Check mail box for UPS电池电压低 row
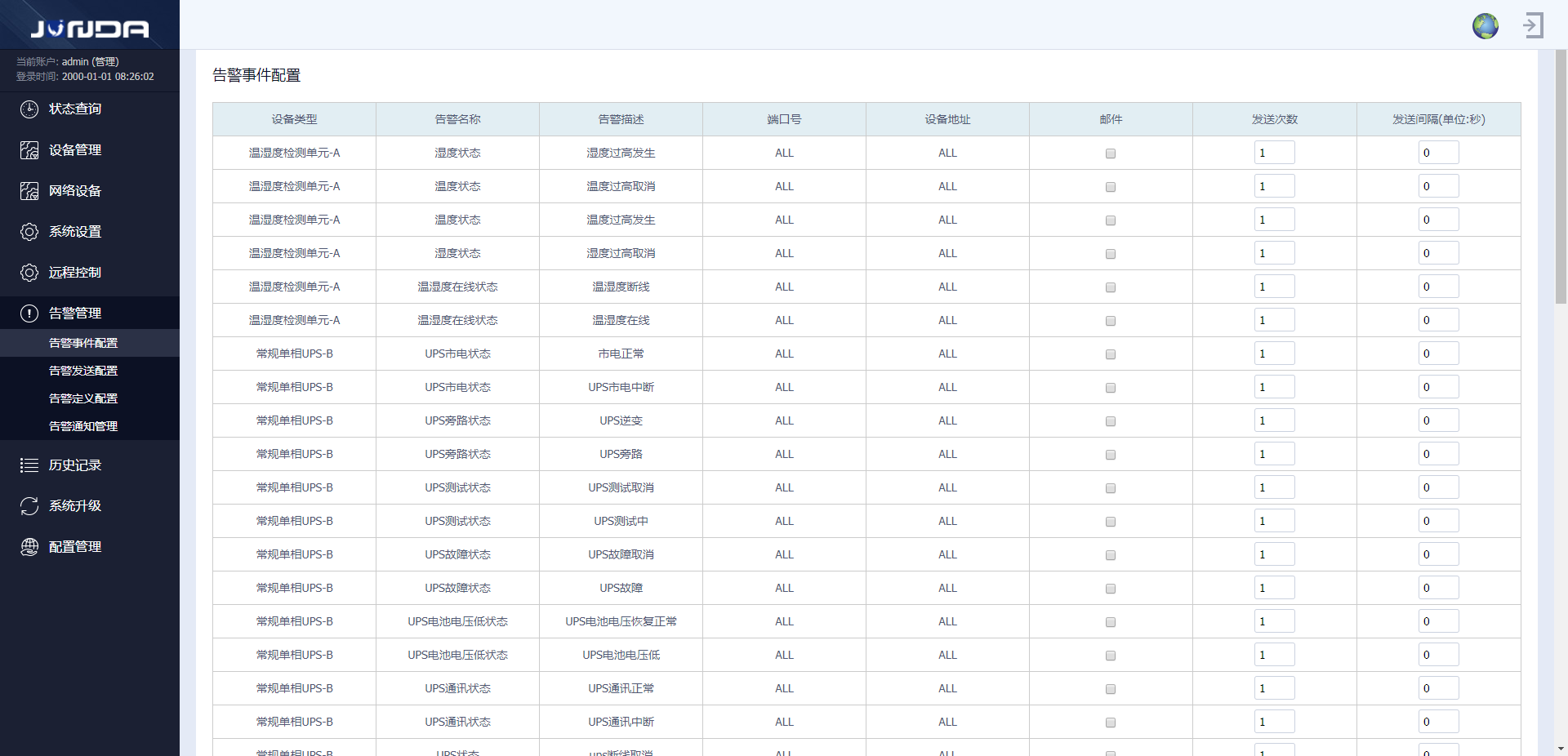 tap(1111, 656)
